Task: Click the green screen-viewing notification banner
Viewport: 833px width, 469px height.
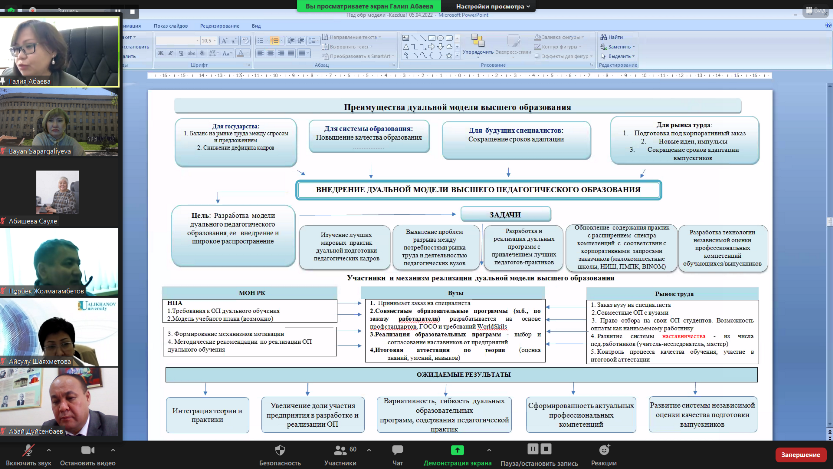Action: click(x=368, y=6)
